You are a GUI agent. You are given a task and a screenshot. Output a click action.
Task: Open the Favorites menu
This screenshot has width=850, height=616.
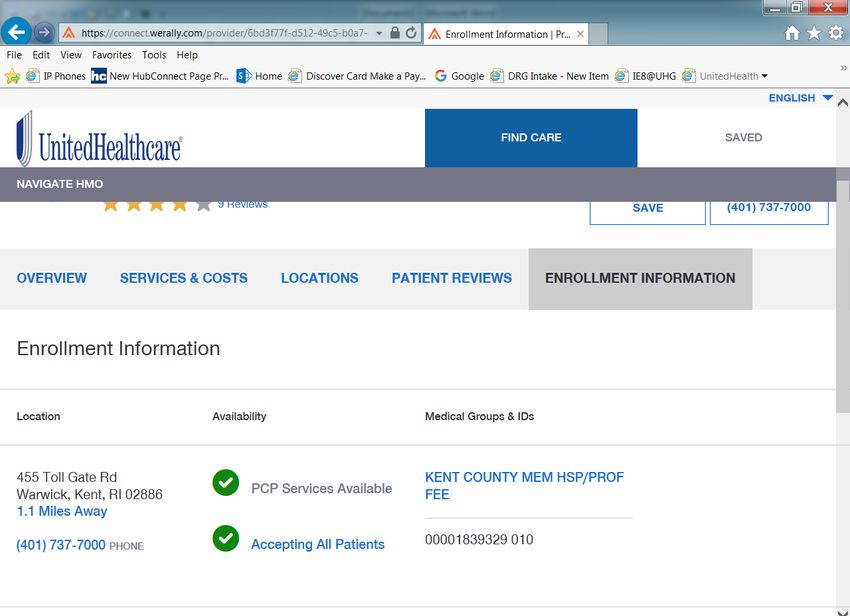(112, 55)
